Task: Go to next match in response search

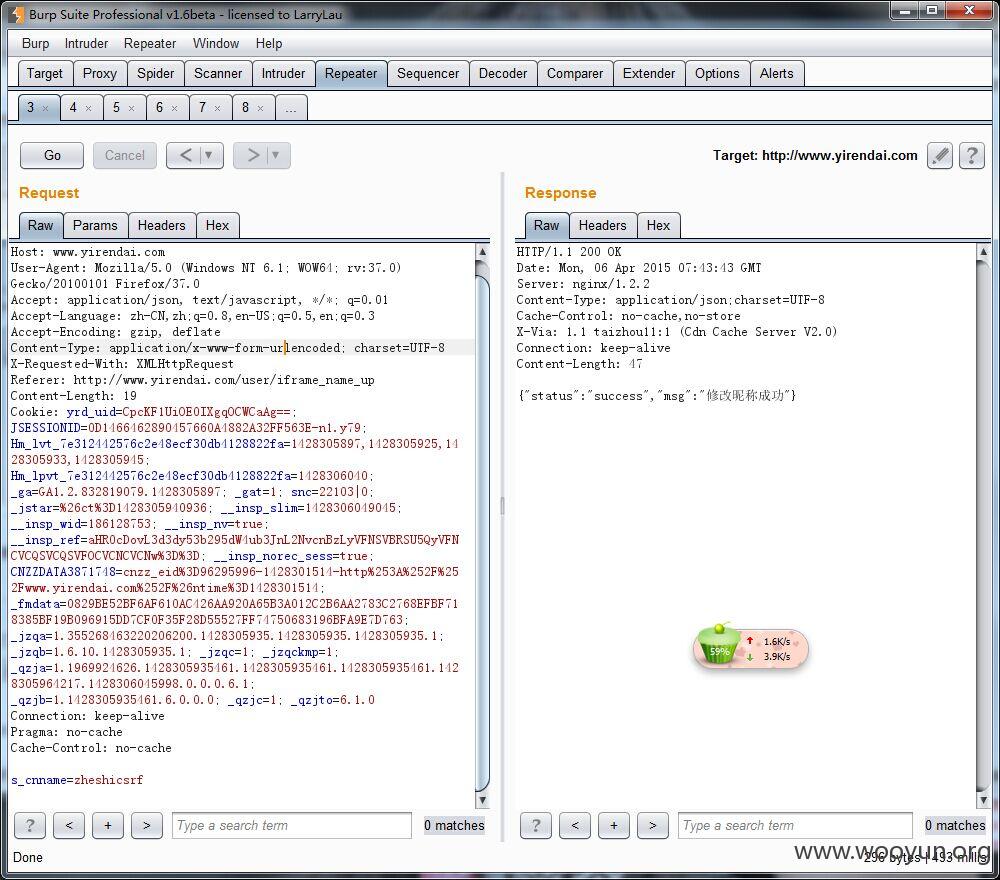Action: (x=653, y=825)
